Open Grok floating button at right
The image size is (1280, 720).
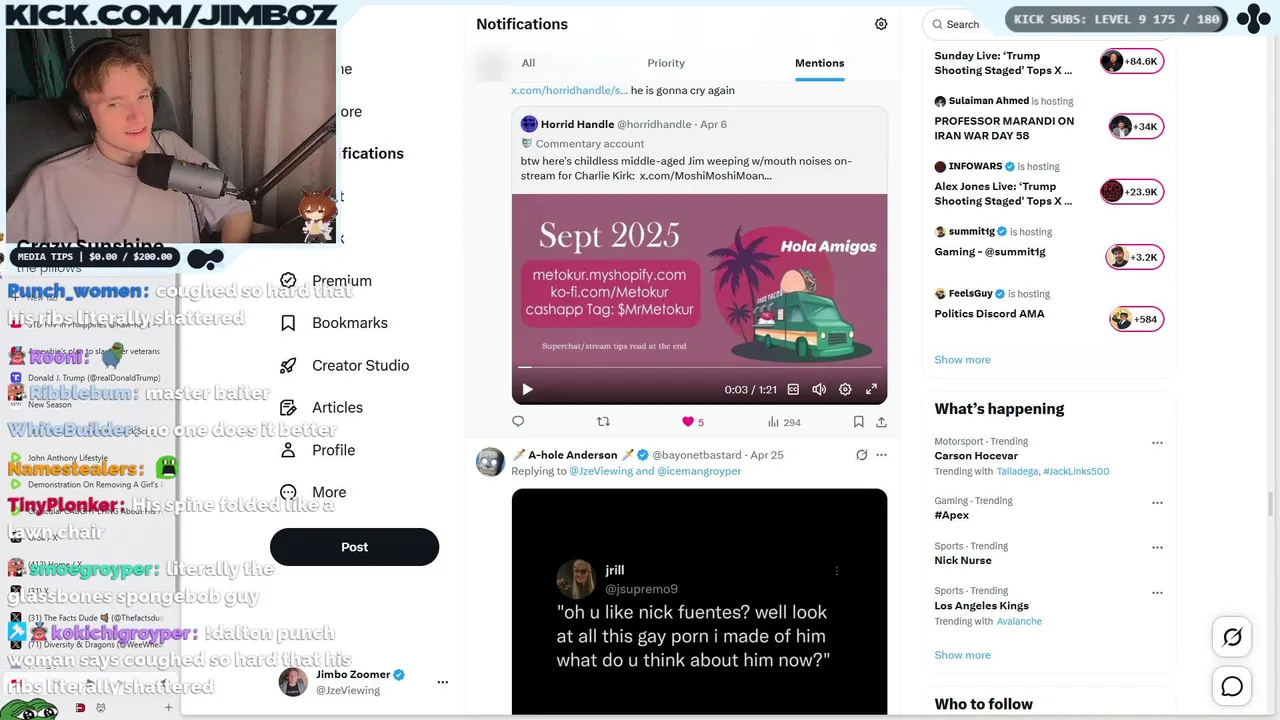pyautogui.click(x=1232, y=637)
